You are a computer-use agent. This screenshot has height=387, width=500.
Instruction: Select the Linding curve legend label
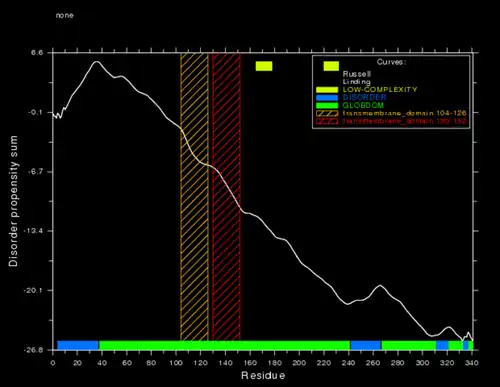pos(356,82)
